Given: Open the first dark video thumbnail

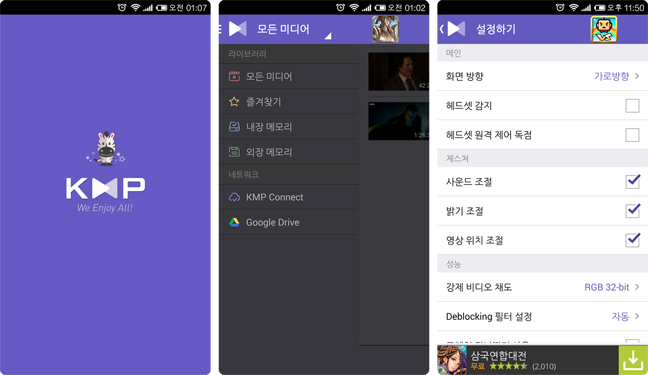Looking at the screenshot, I should click(x=398, y=71).
